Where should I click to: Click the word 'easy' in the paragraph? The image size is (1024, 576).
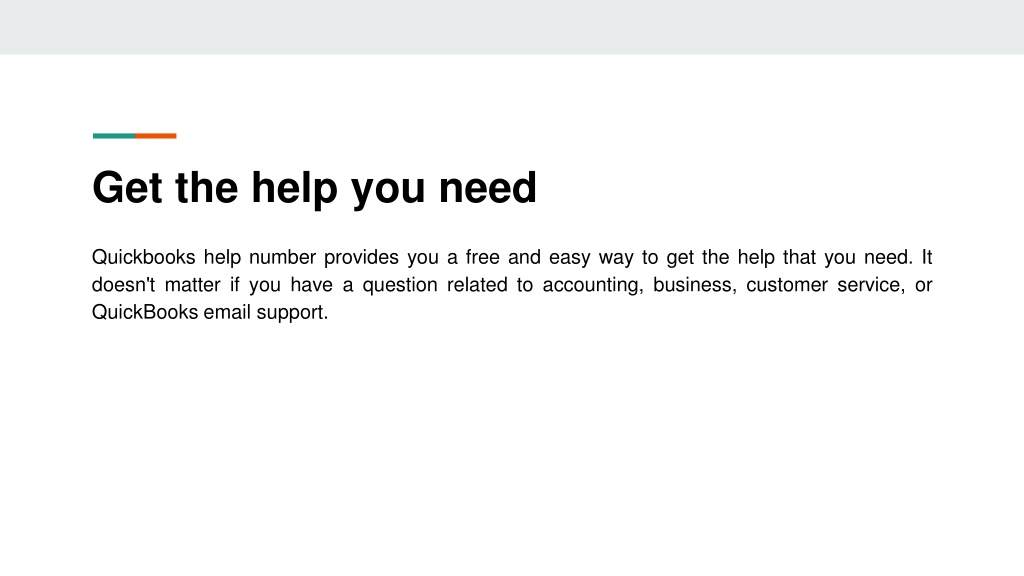click(569, 258)
